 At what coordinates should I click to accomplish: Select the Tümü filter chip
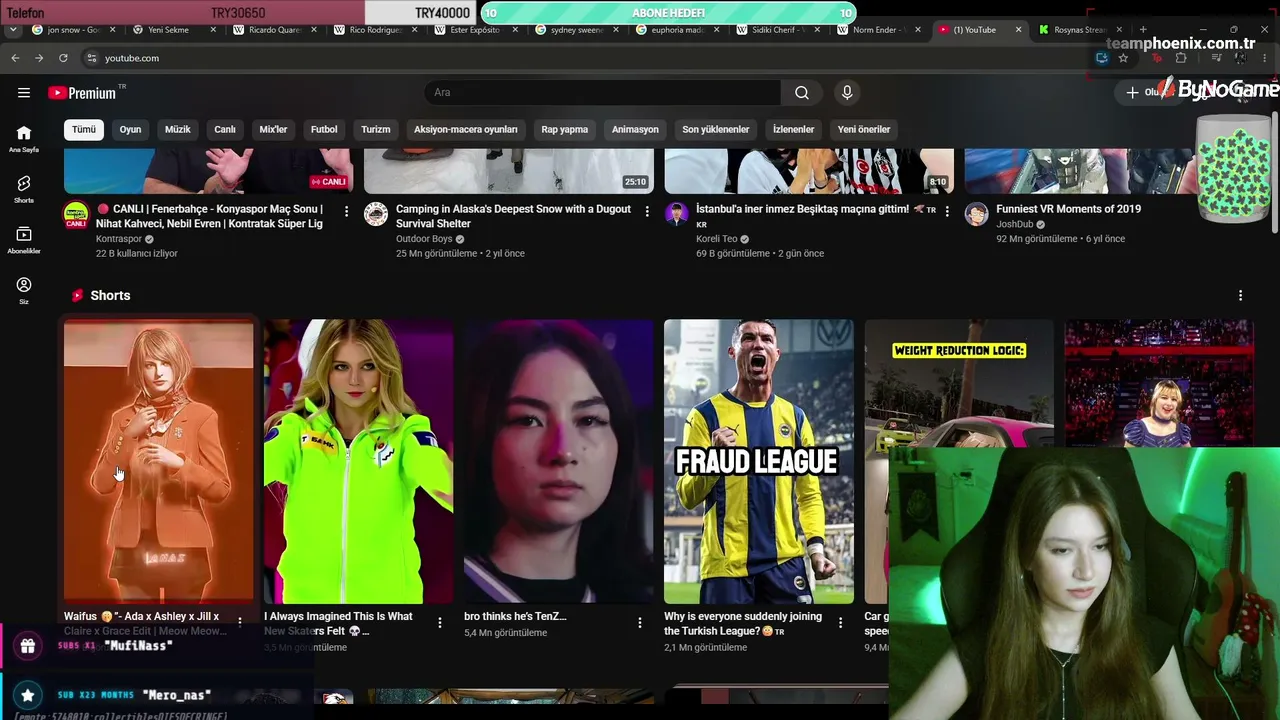[84, 129]
